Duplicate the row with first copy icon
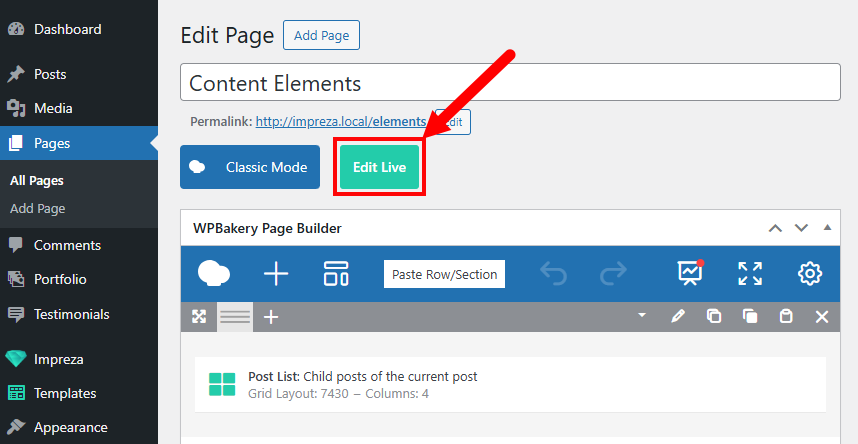Screen dimensions: 858x444 tap(714, 316)
